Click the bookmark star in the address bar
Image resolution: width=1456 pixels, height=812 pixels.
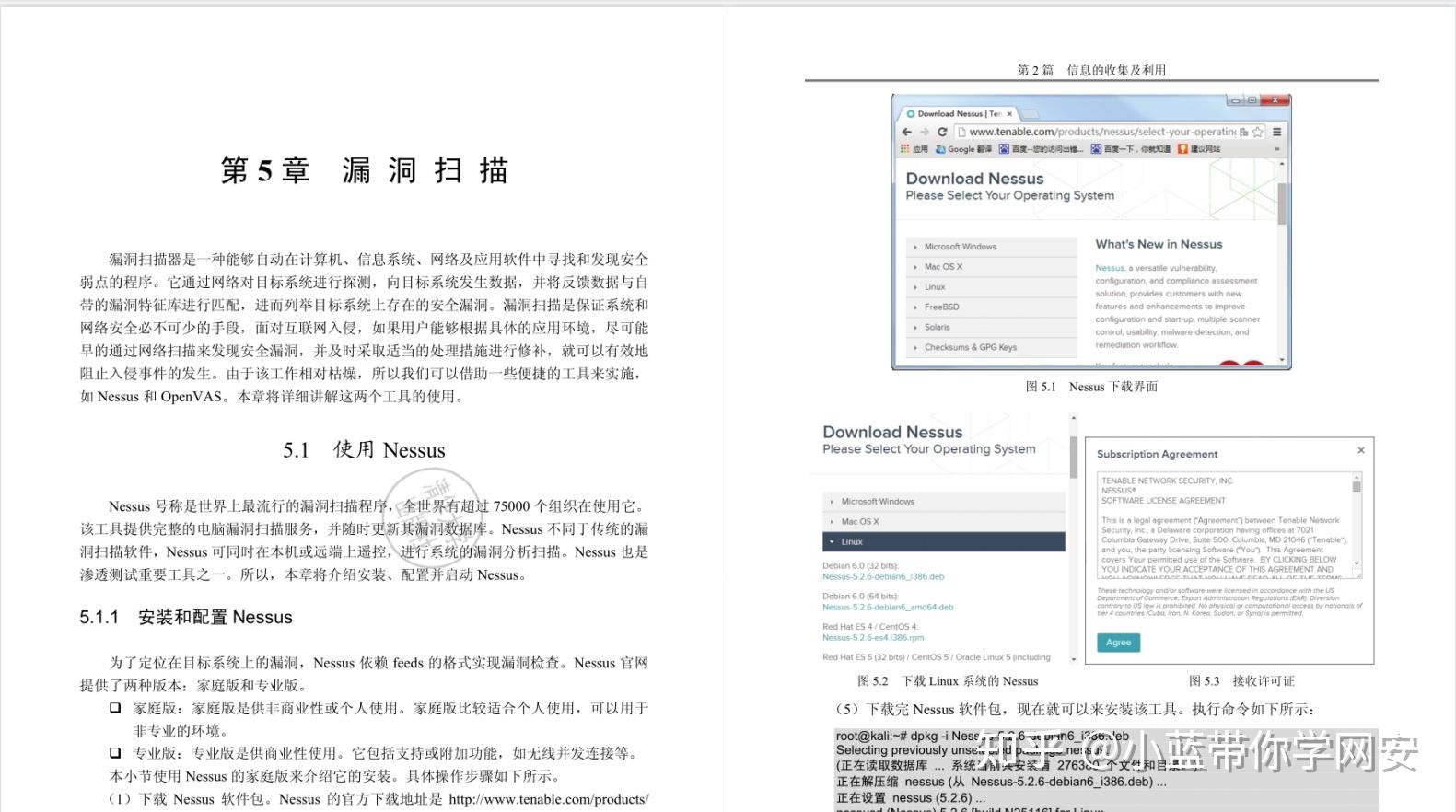pos(1258,132)
